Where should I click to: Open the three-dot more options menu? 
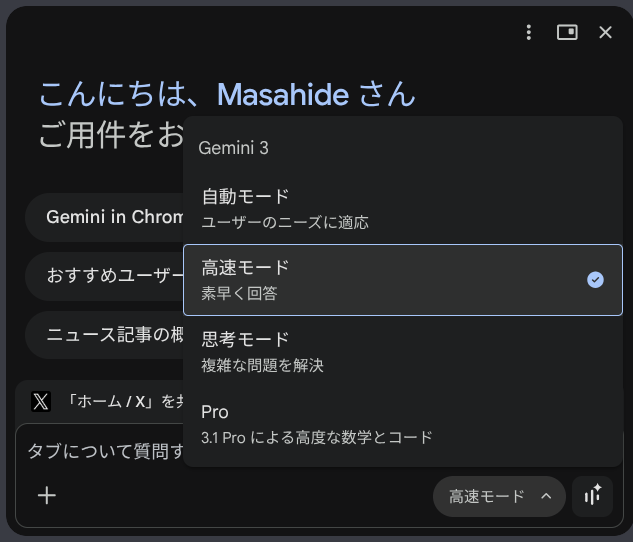pyautogui.click(x=529, y=33)
